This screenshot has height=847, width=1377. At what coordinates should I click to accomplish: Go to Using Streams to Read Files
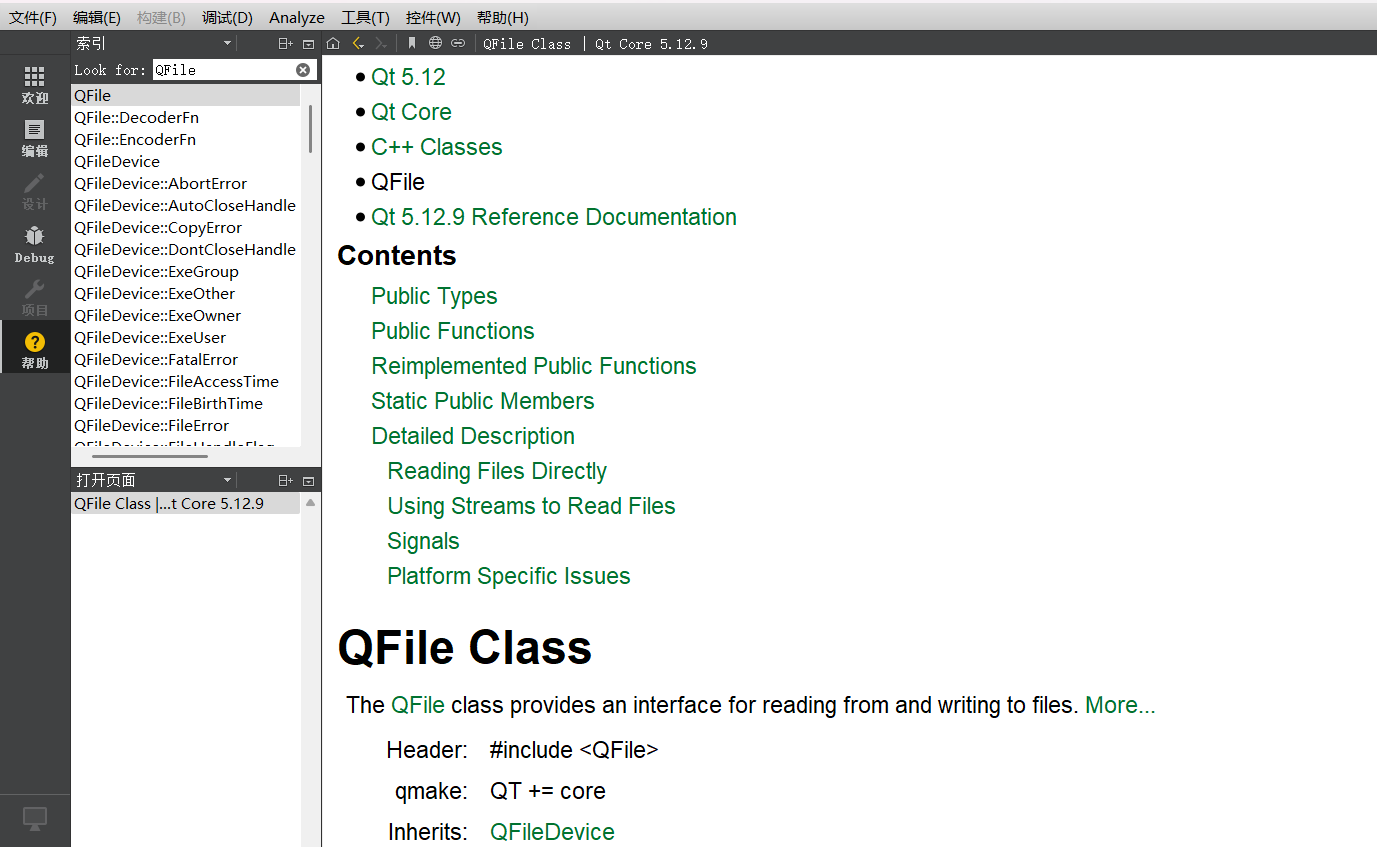[531, 506]
